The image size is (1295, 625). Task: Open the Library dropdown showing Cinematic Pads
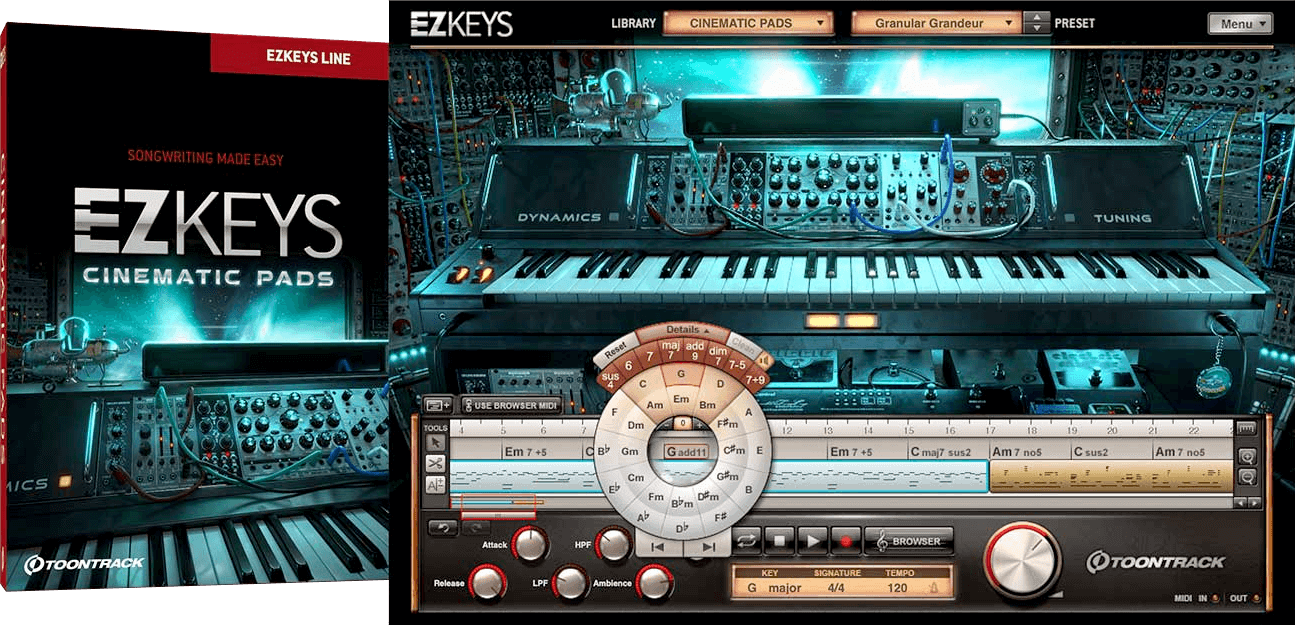[748, 22]
